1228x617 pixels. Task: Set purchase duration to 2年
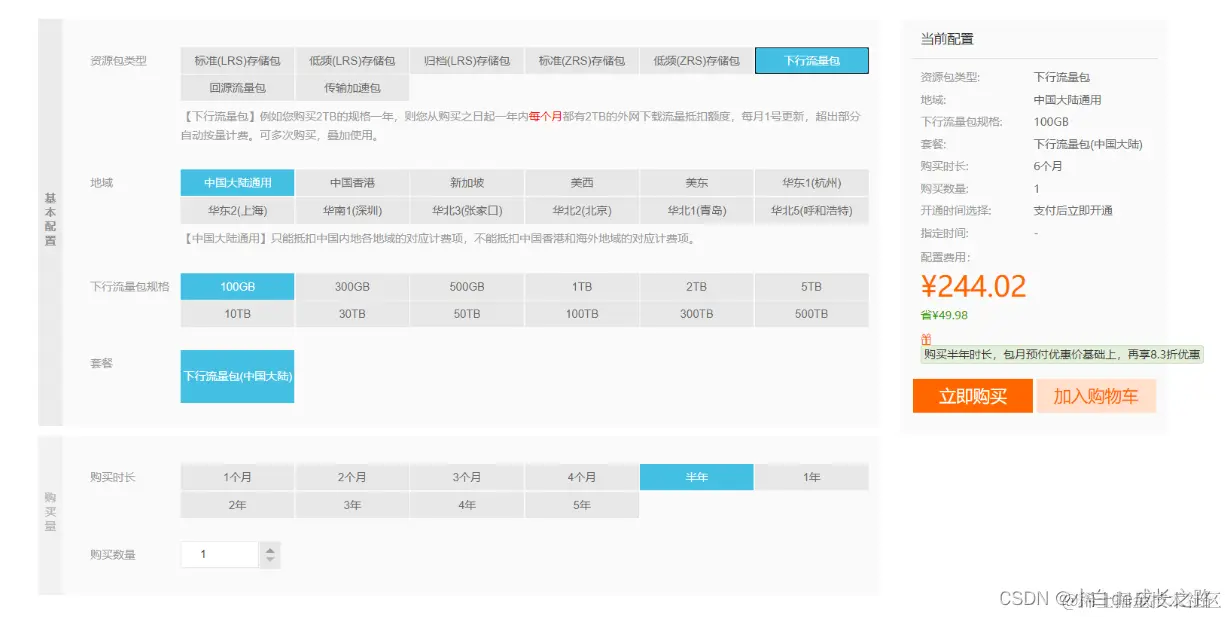237,505
